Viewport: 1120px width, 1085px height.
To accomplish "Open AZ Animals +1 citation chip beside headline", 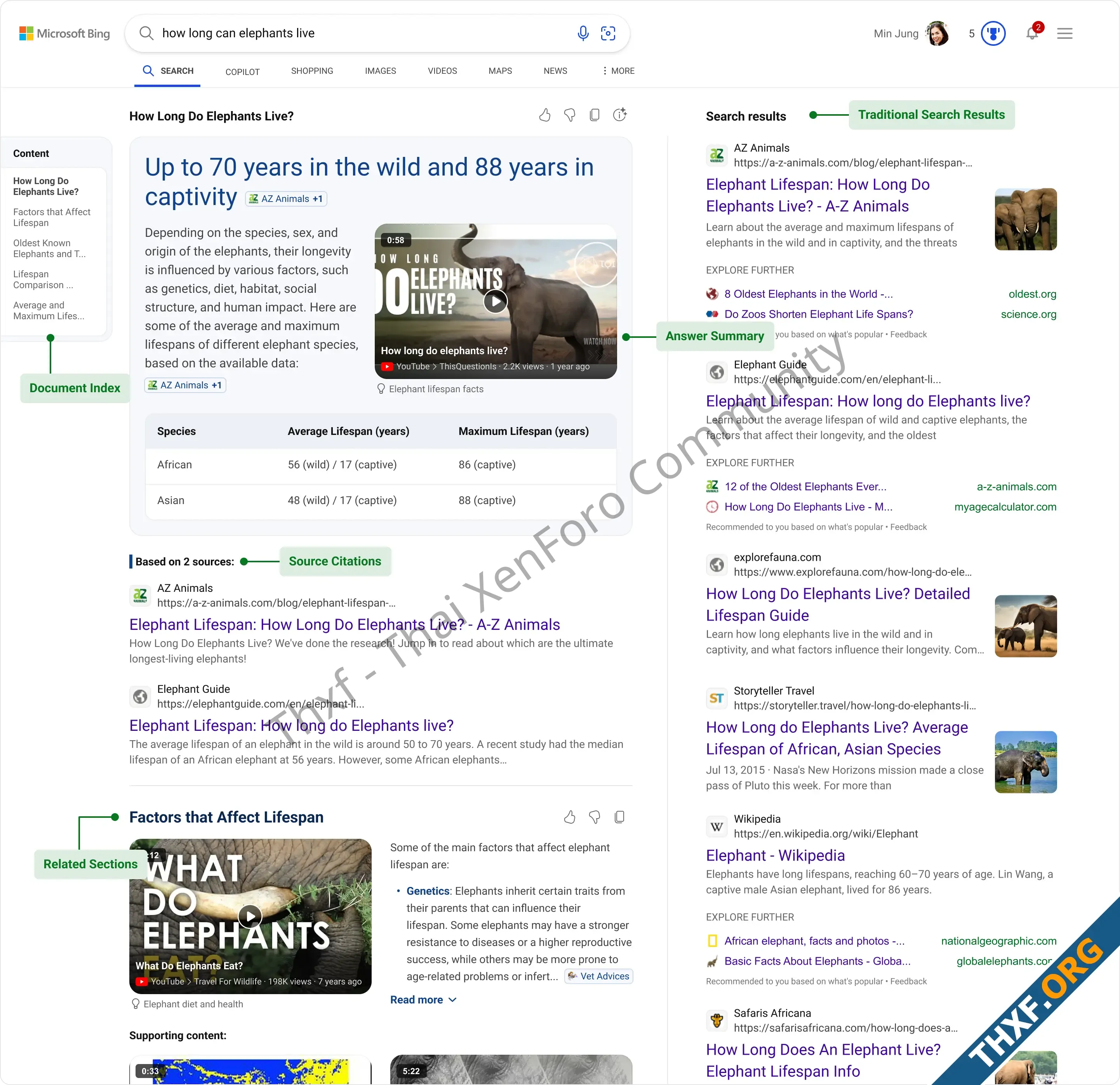I will coord(286,199).
